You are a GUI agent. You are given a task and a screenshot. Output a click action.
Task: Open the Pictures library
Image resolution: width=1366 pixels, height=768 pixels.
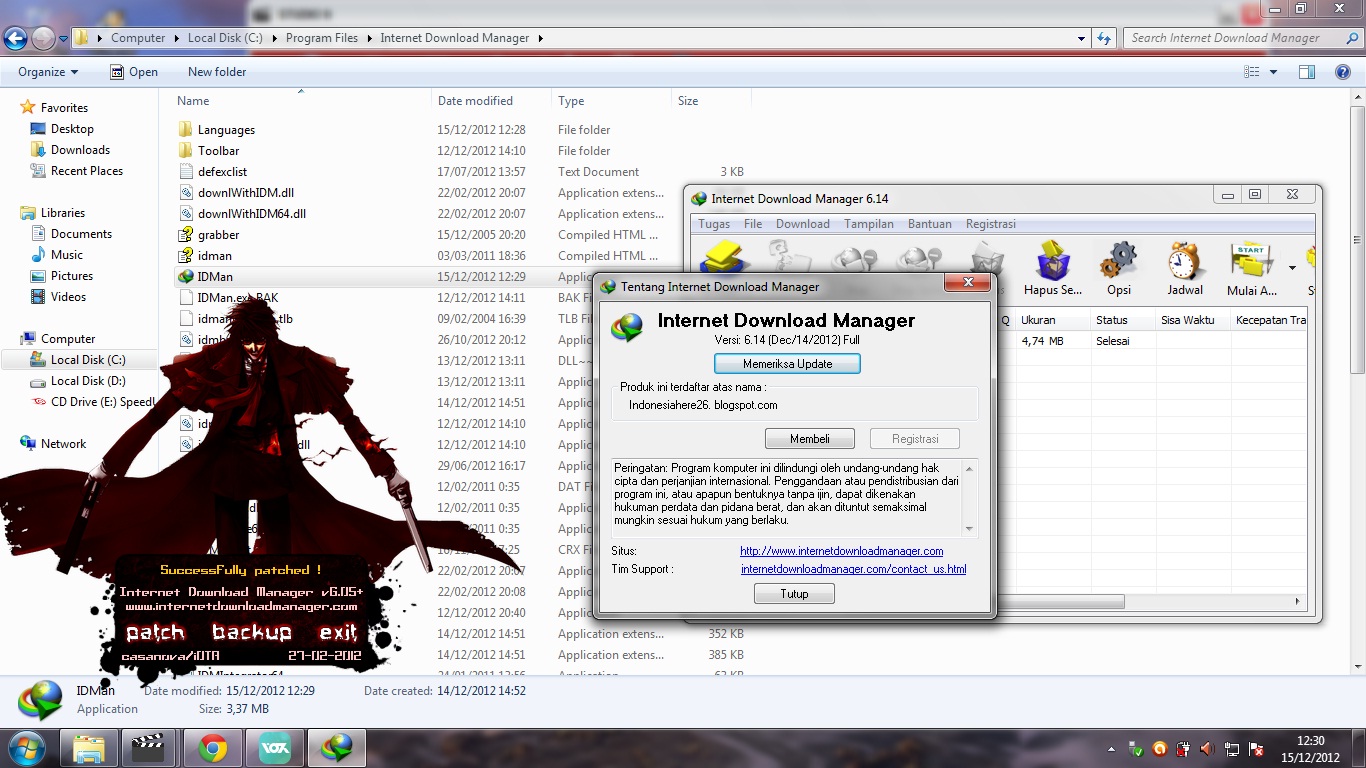(72, 276)
